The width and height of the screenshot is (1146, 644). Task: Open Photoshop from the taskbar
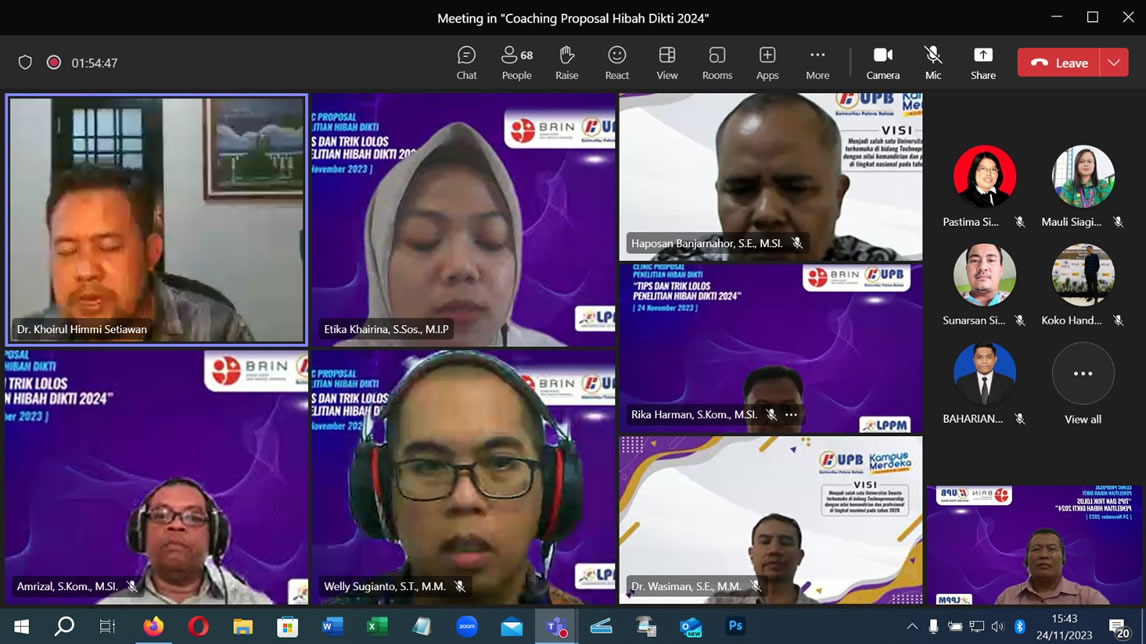coord(736,627)
